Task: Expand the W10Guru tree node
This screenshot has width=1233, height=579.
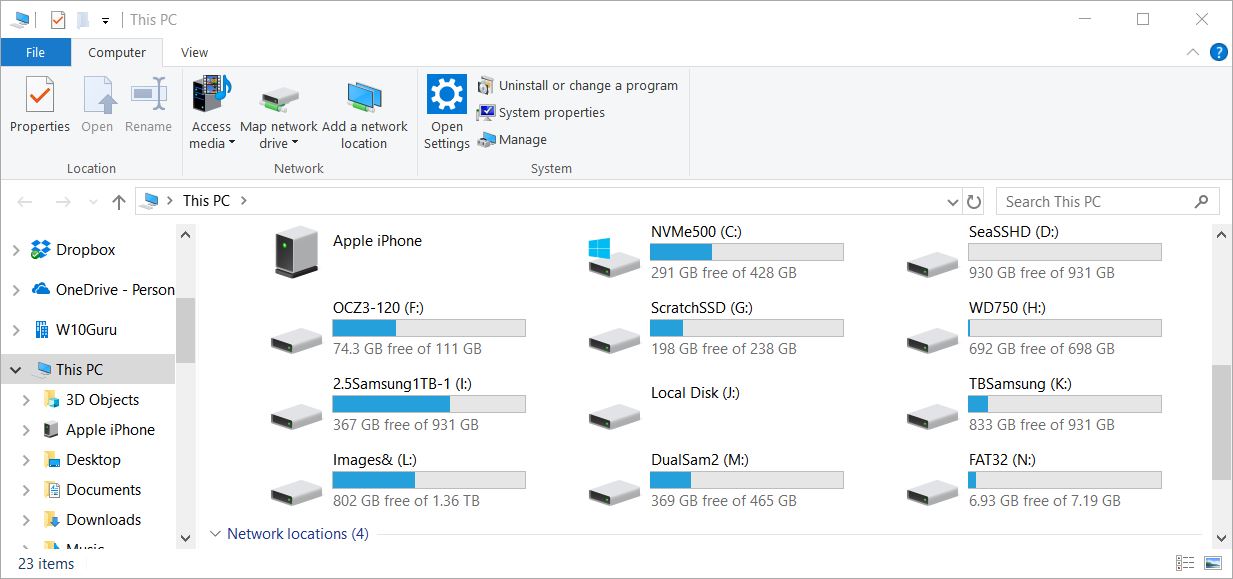Action: pos(15,330)
